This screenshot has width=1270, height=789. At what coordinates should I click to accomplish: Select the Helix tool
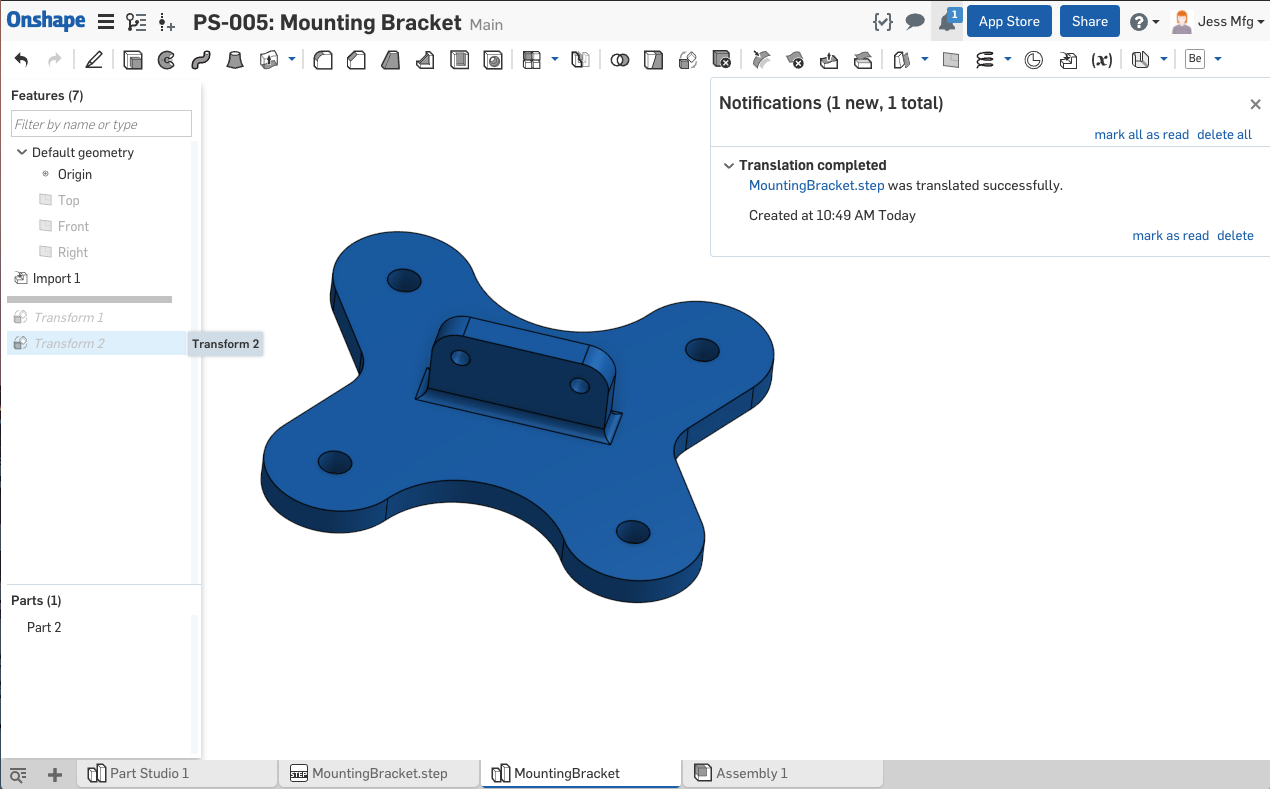[x=985, y=60]
